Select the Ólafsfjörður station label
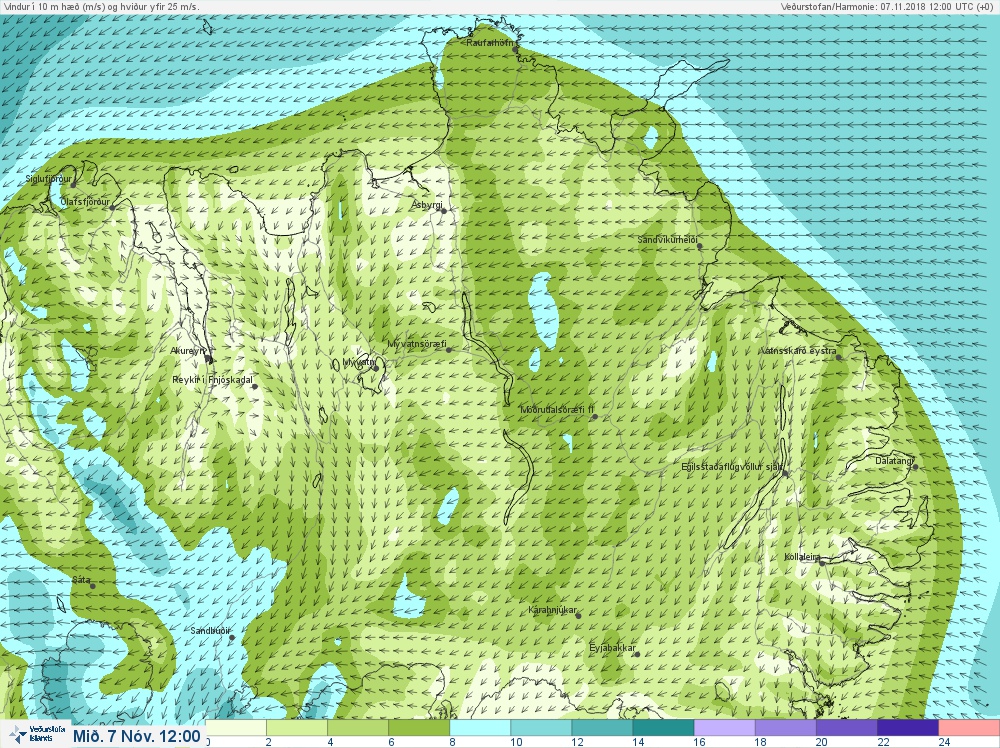 point(85,202)
